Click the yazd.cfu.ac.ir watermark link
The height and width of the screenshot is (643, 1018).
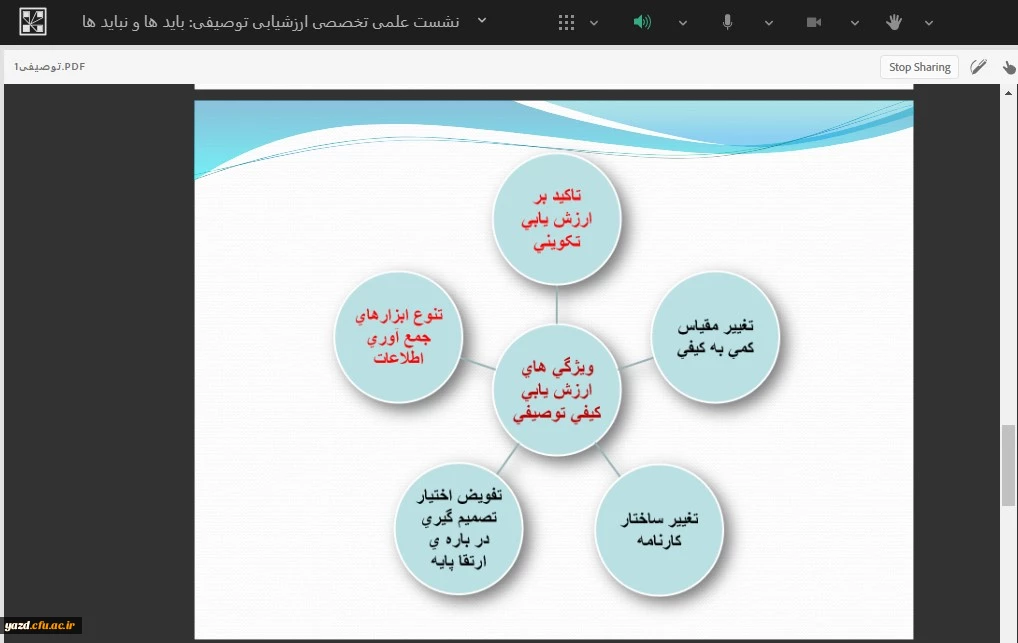(42, 625)
